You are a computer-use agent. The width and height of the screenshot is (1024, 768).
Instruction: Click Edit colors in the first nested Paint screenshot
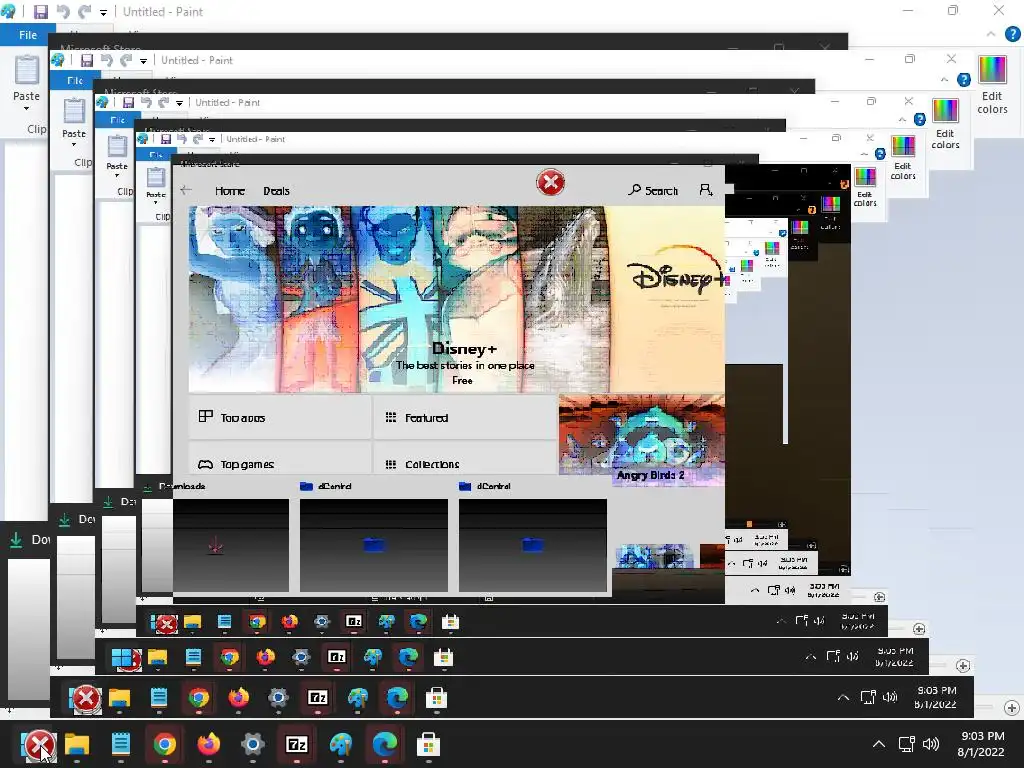pyautogui.click(x=946, y=124)
